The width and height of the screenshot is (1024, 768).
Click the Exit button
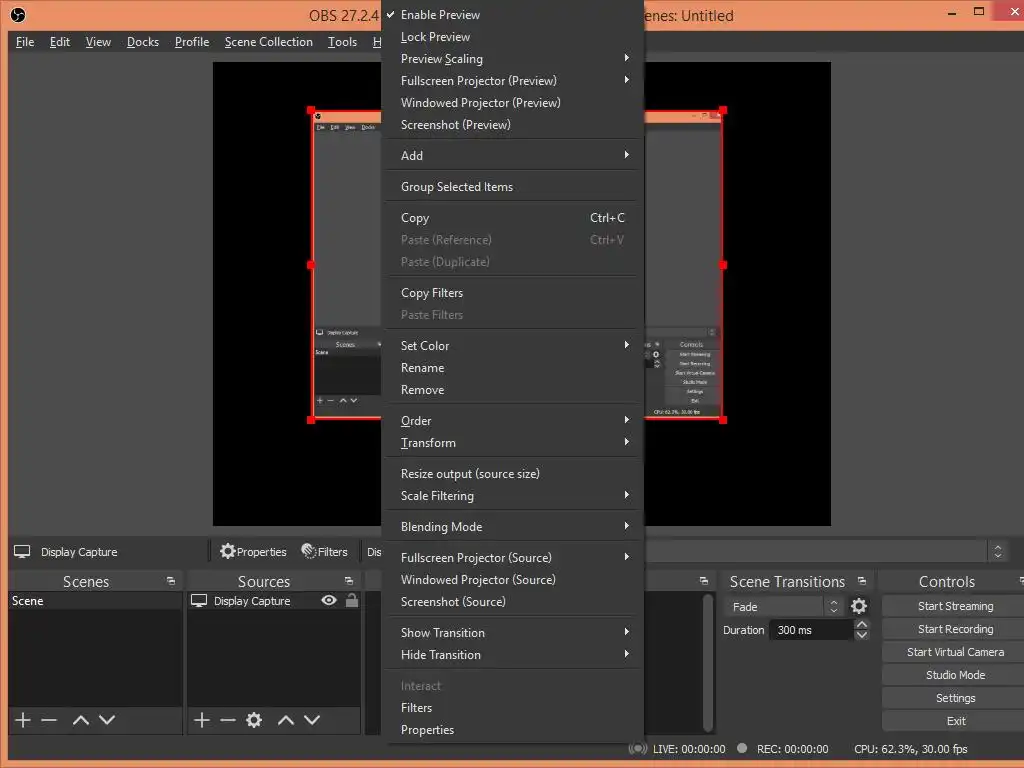(955, 721)
